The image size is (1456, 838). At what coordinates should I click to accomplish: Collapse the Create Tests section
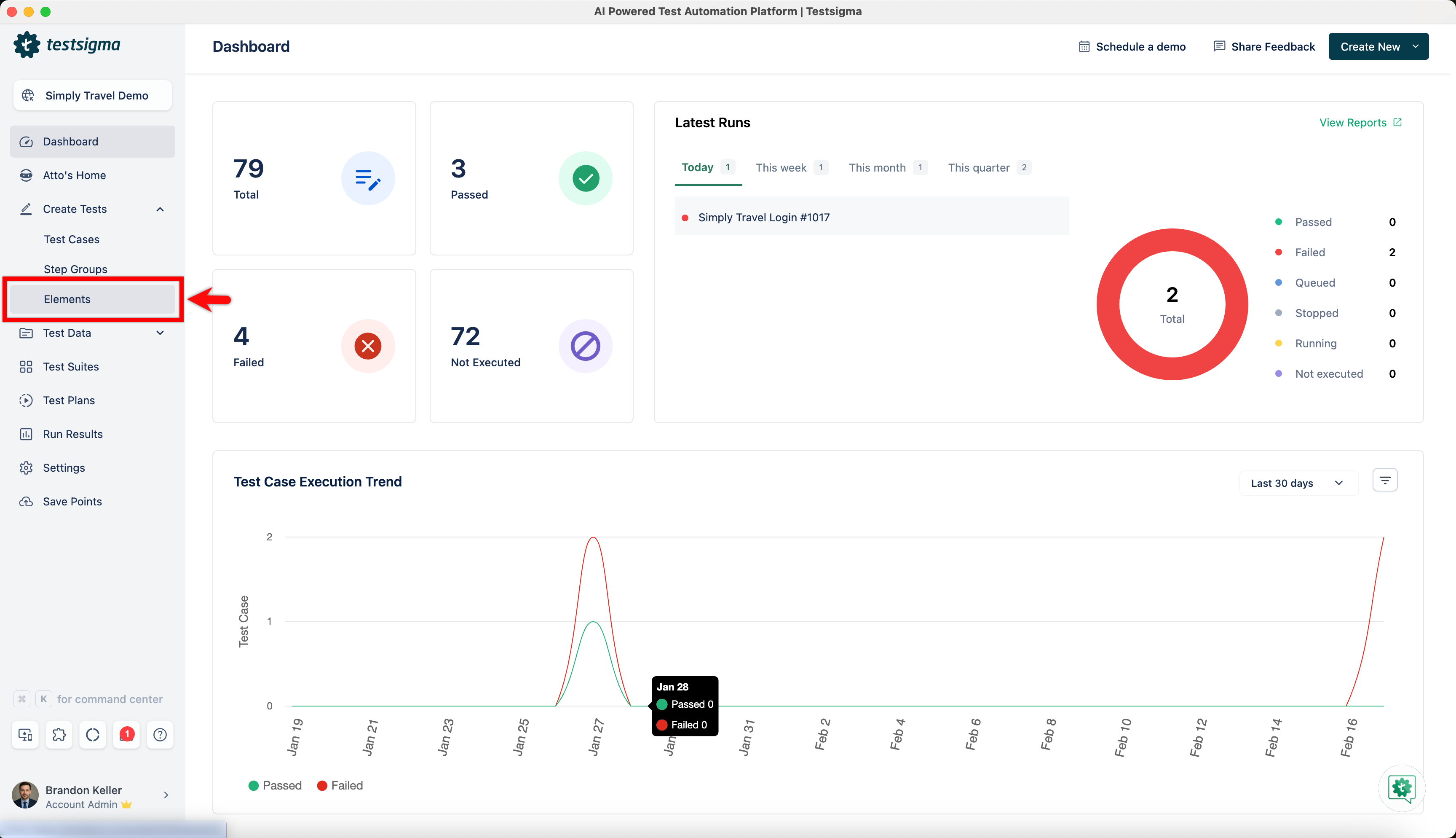(160, 209)
